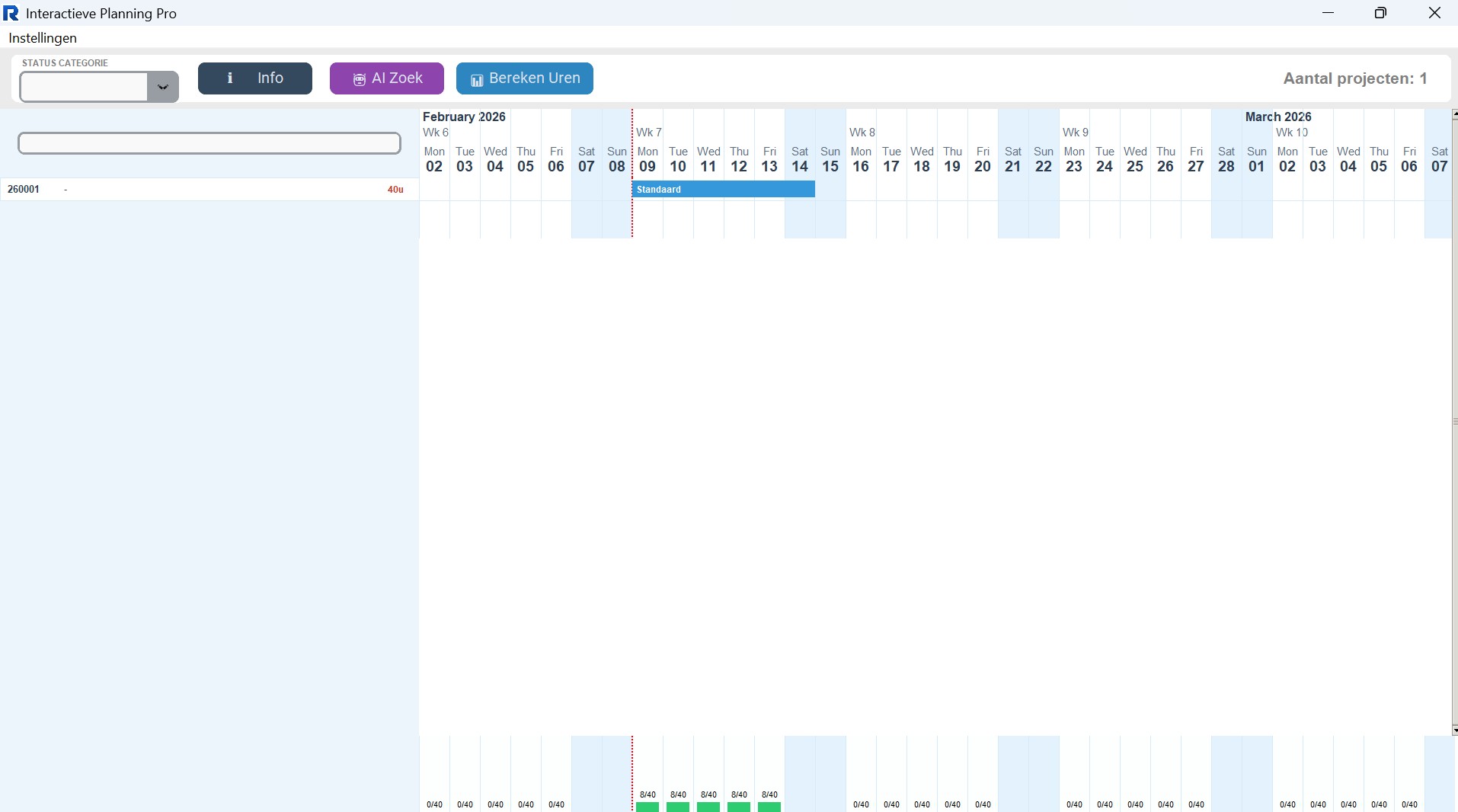The height and width of the screenshot is (812, 1458).
Task: Click the Interactieve Planning Pro app logo
Action: [x=11, y=13]
